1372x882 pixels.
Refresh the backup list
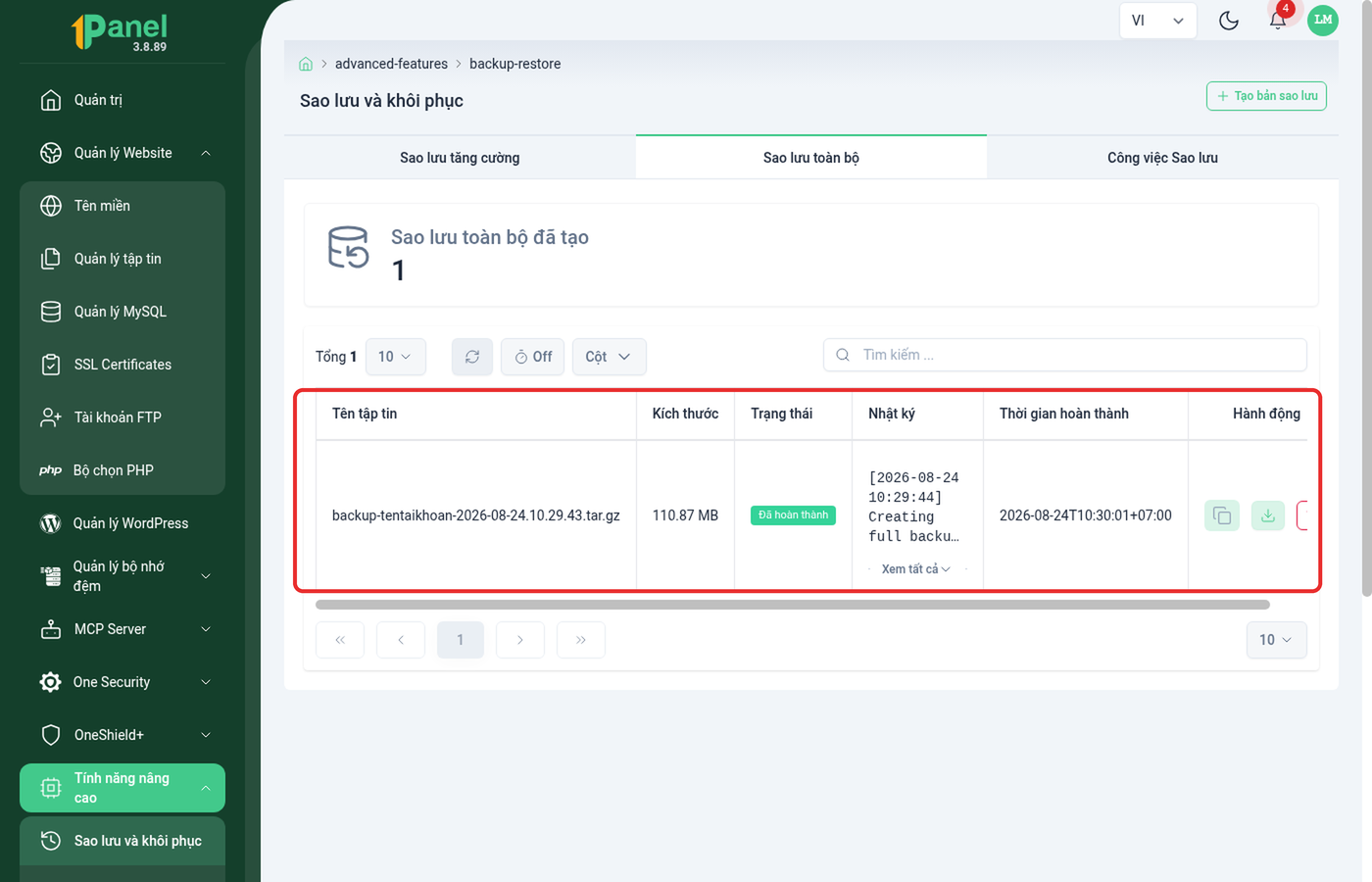[472, 357]
